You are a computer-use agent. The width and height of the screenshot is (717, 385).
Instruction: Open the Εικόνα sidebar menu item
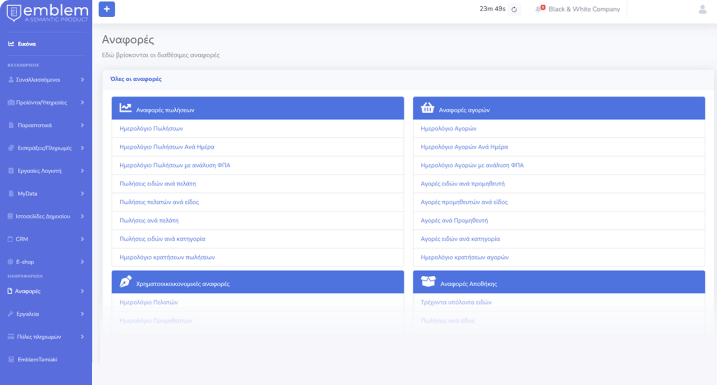coord(46,44)
